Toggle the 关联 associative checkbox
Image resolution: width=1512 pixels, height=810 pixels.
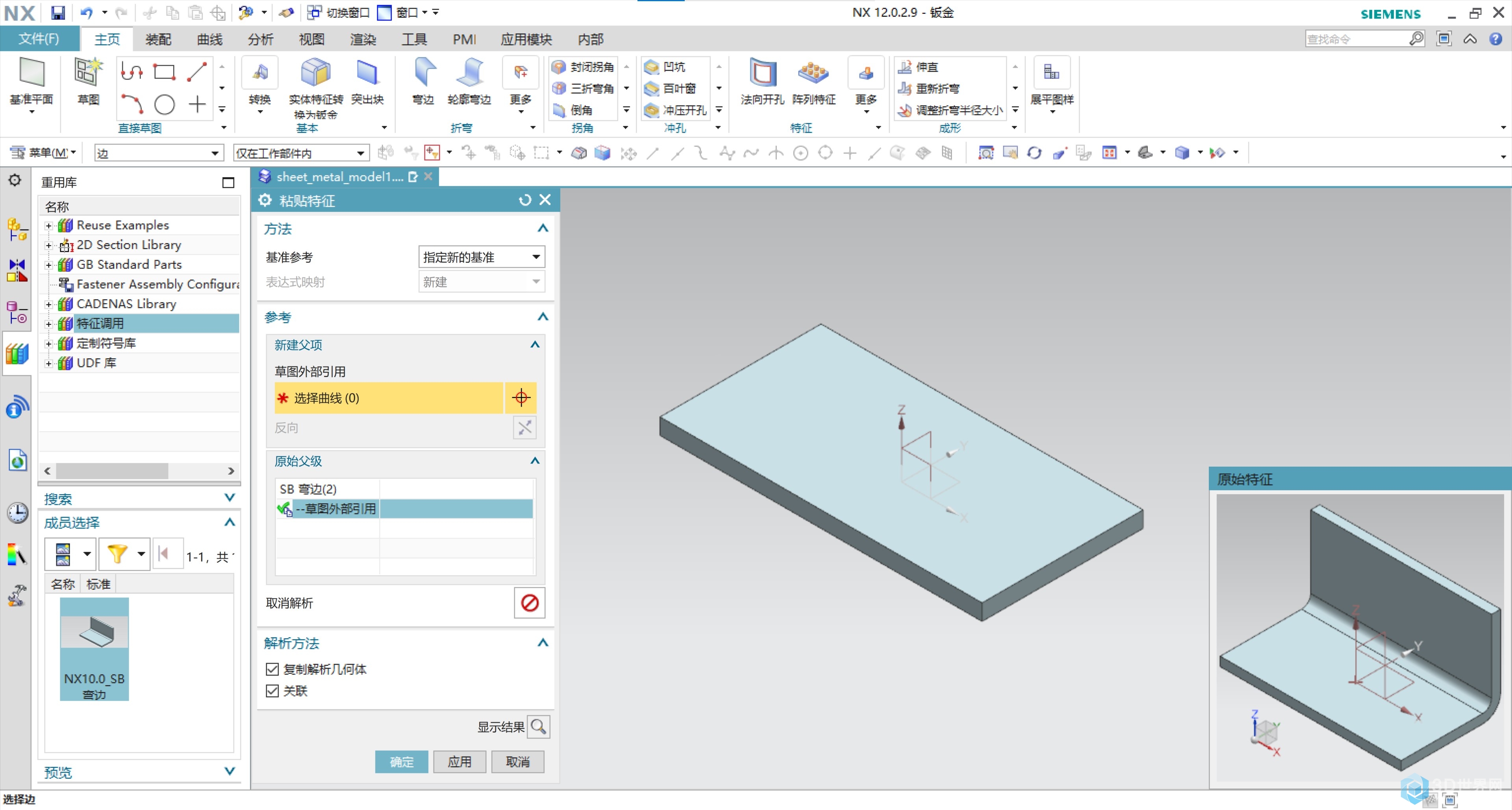coord(272,691)
